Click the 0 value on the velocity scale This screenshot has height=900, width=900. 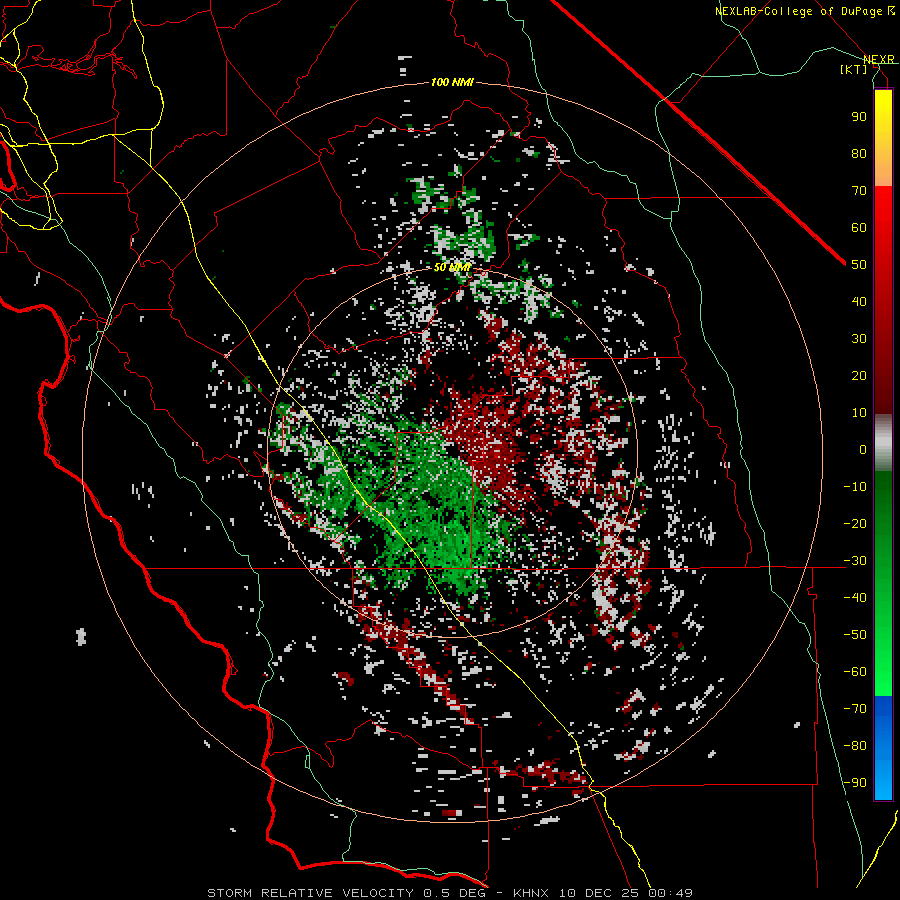tap(863, 450)
